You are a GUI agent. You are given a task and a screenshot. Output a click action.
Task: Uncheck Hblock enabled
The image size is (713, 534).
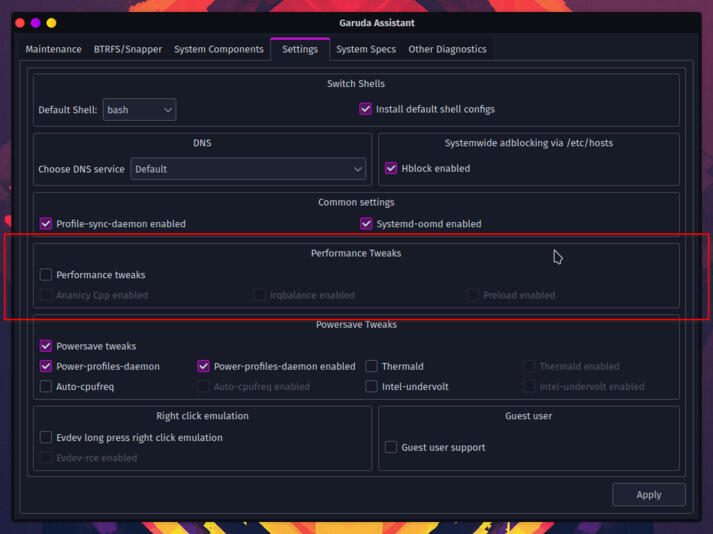coord(391,168)
